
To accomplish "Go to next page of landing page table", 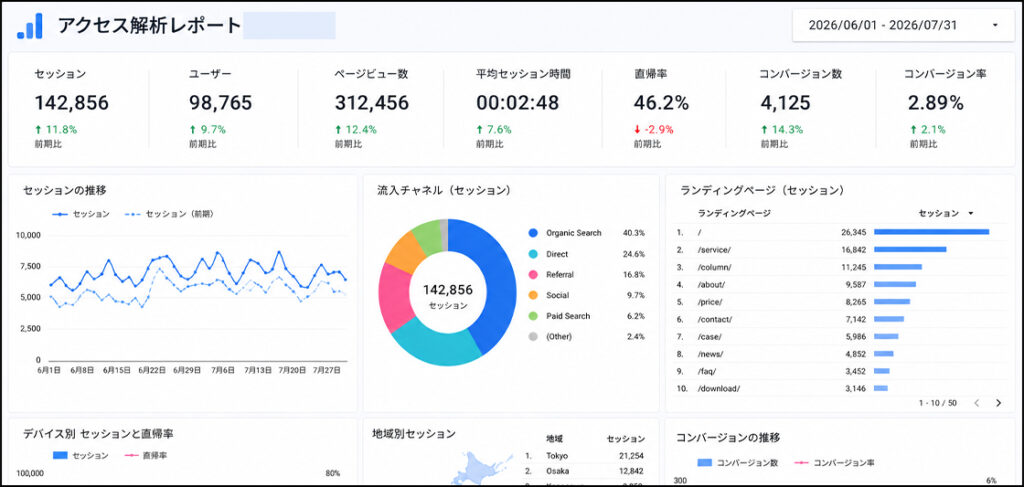I will pyautogui.click(x=998, y=403).
